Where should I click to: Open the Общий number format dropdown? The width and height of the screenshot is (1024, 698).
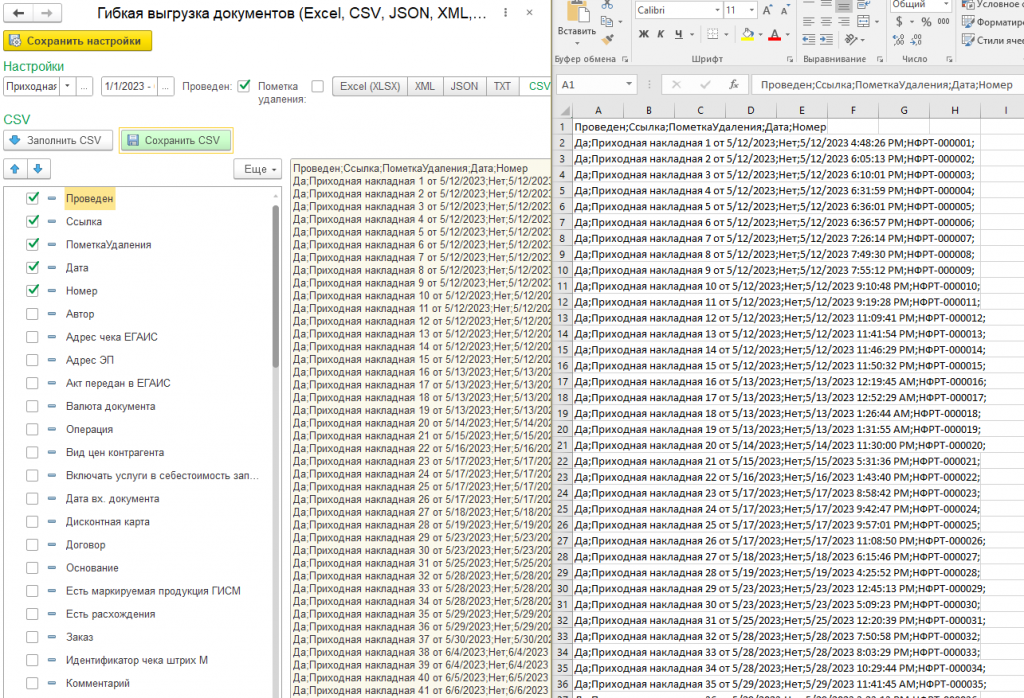(x=946, y=5)
